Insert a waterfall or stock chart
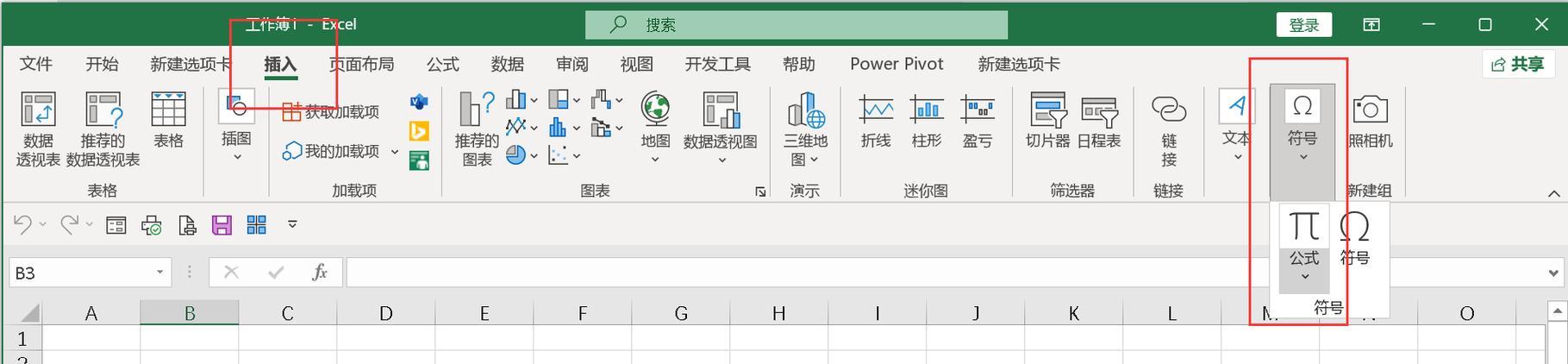Viewport: 1568px width, 364px height. (x=607, y=100)
